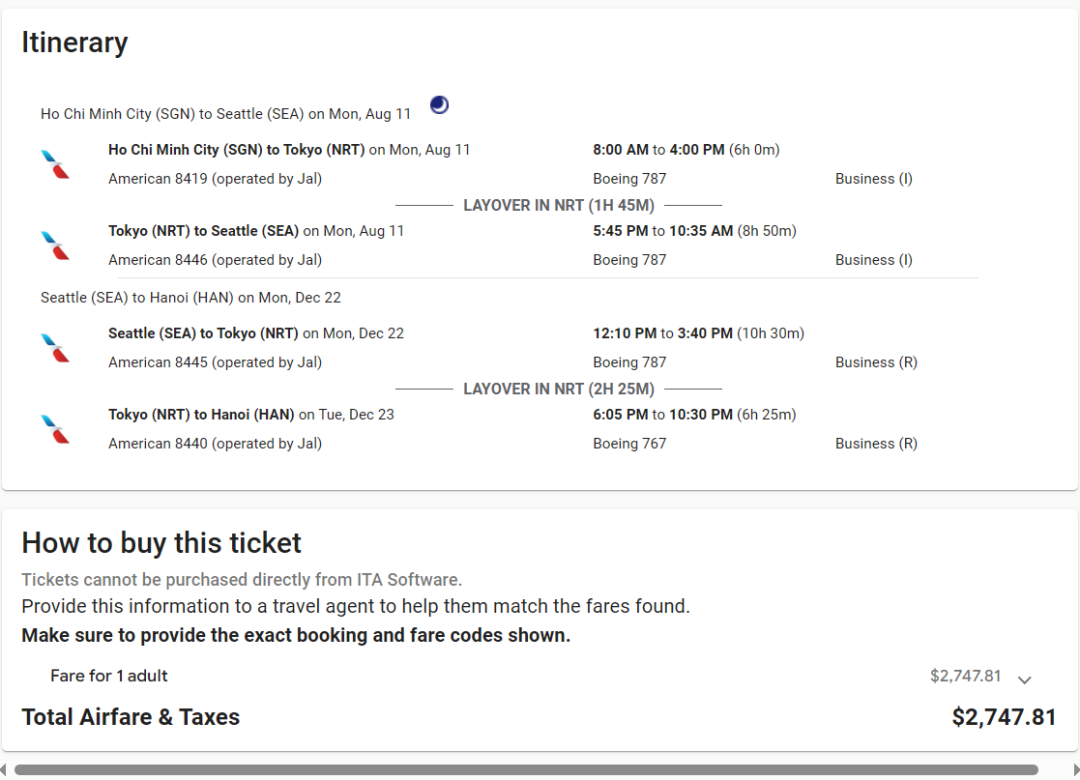Viewport: 1080px width, 780px height.
Task: Select Business (R) for flight 8440
Action: (876, 444)
